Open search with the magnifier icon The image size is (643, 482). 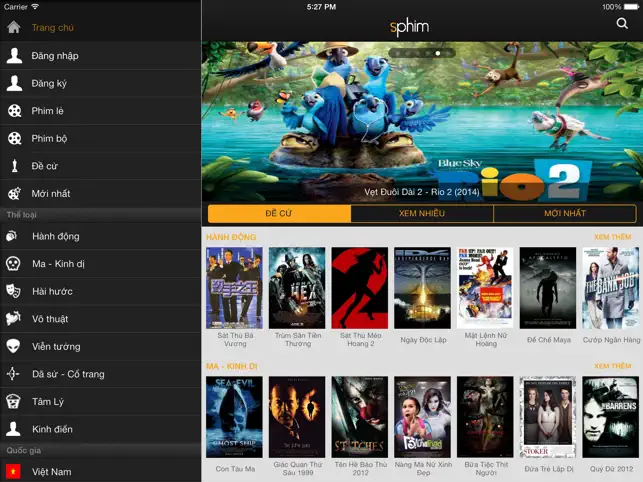coord(622,23)
